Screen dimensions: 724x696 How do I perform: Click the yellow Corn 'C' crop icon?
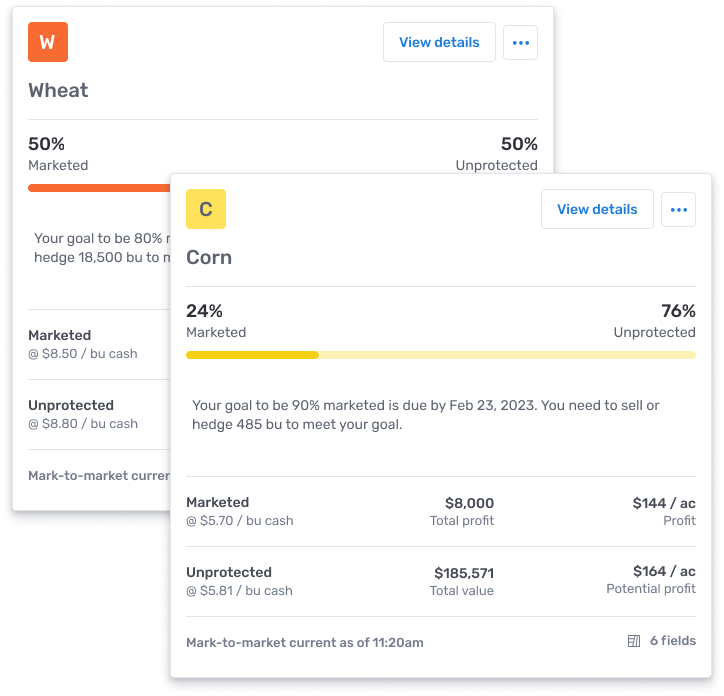tap(206, 209)
